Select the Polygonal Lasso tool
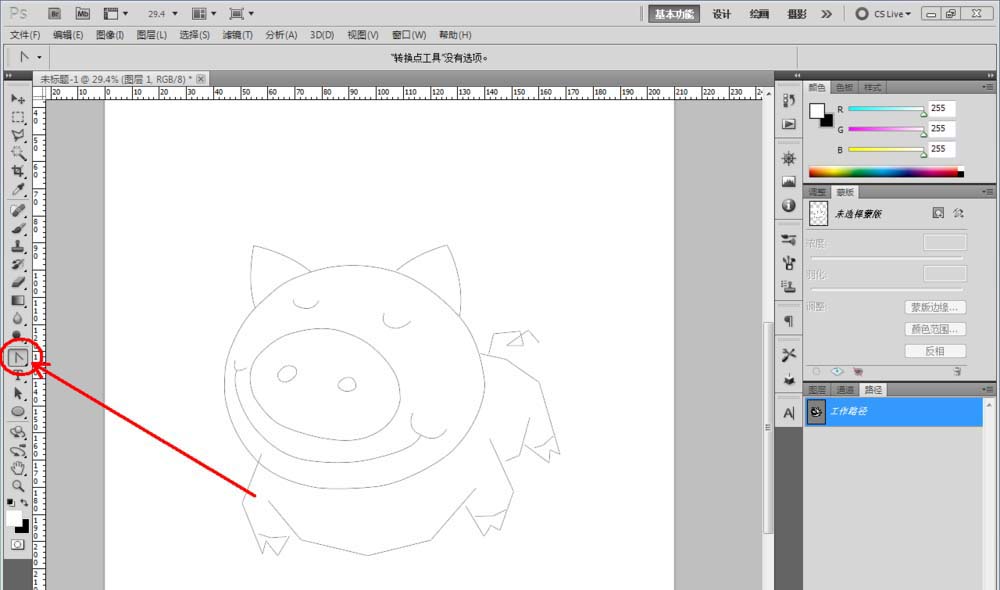Viewport: 1000px width, 590px height. [x=18, y=135]
